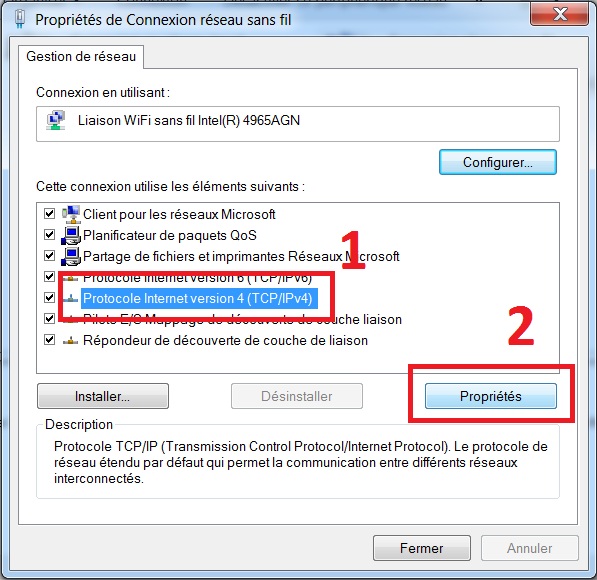This screenshot has height=580, width=597.
Task: Uncheck Client pour les réseaux Microsoft checkbox
Action: point(49,214)
